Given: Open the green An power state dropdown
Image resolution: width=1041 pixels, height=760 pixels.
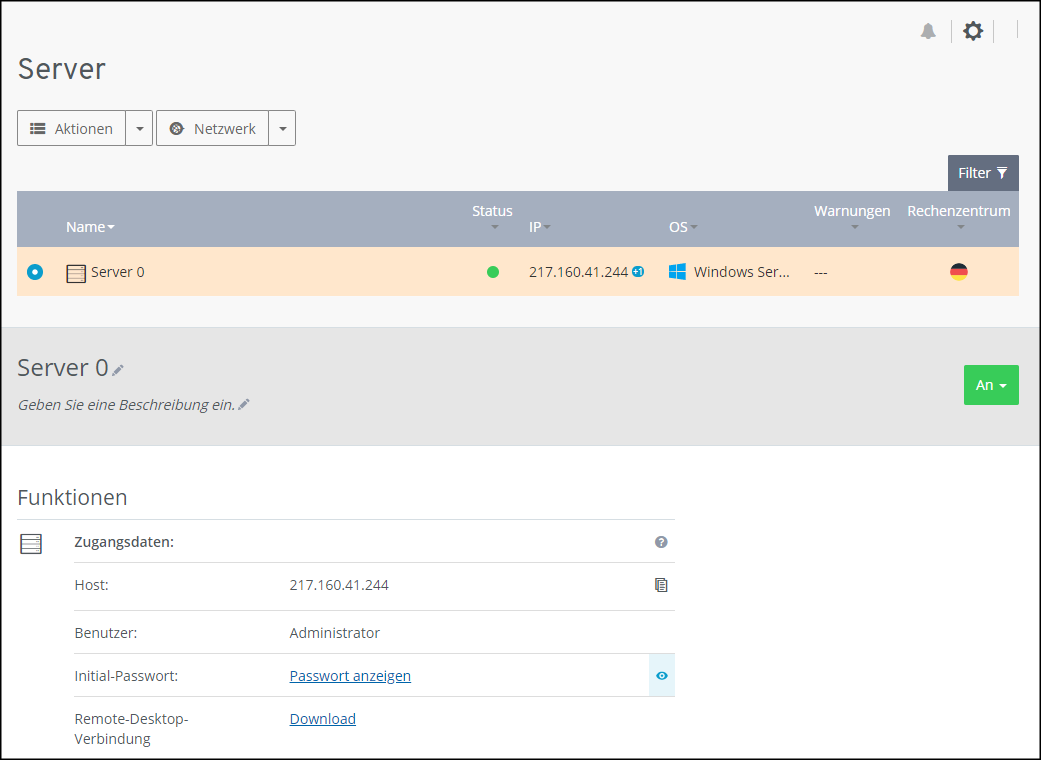Looking at the screenshot, I should 990,385.
